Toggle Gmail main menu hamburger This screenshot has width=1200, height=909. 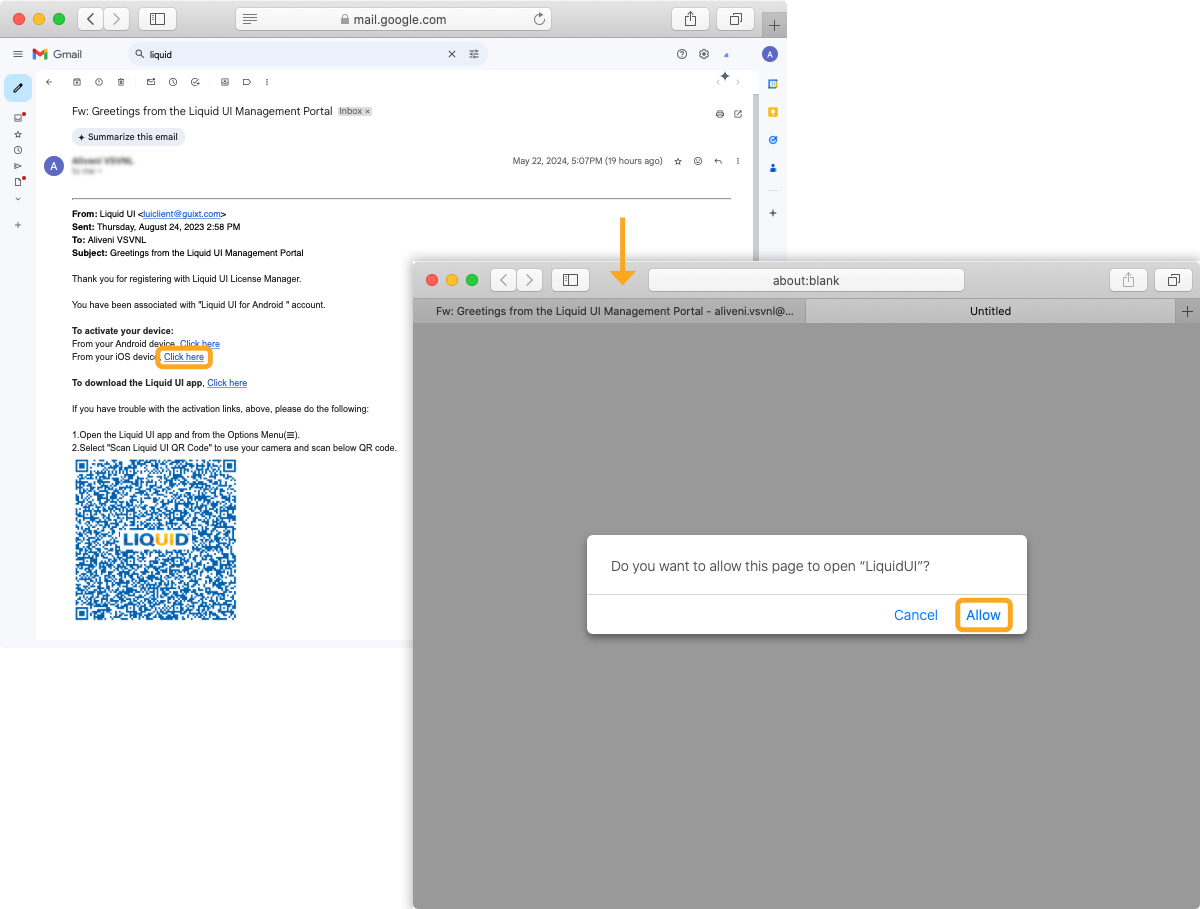click(18, 54)
